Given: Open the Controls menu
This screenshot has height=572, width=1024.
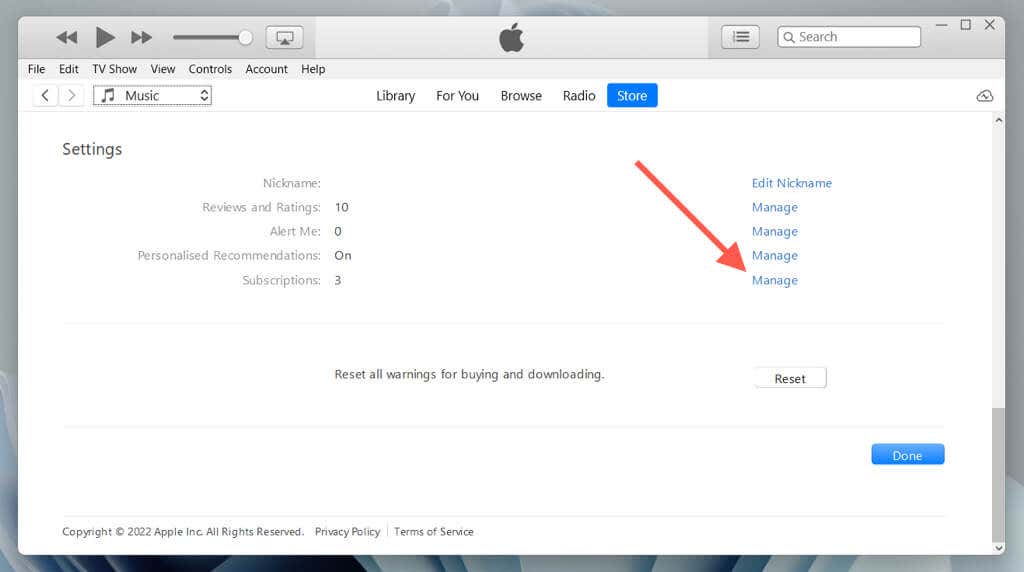Looking at the screenshot, I should coord(210,69).
